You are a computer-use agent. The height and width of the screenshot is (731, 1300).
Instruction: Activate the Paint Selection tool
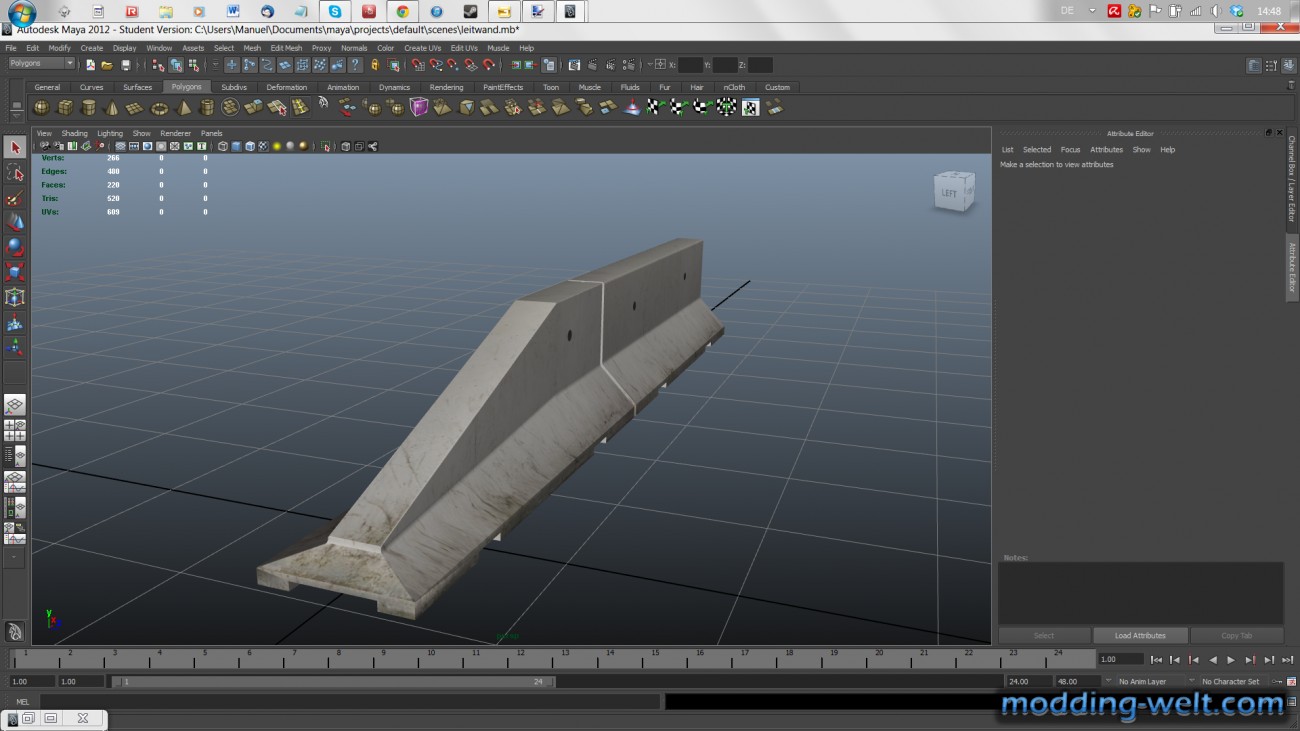15,197
